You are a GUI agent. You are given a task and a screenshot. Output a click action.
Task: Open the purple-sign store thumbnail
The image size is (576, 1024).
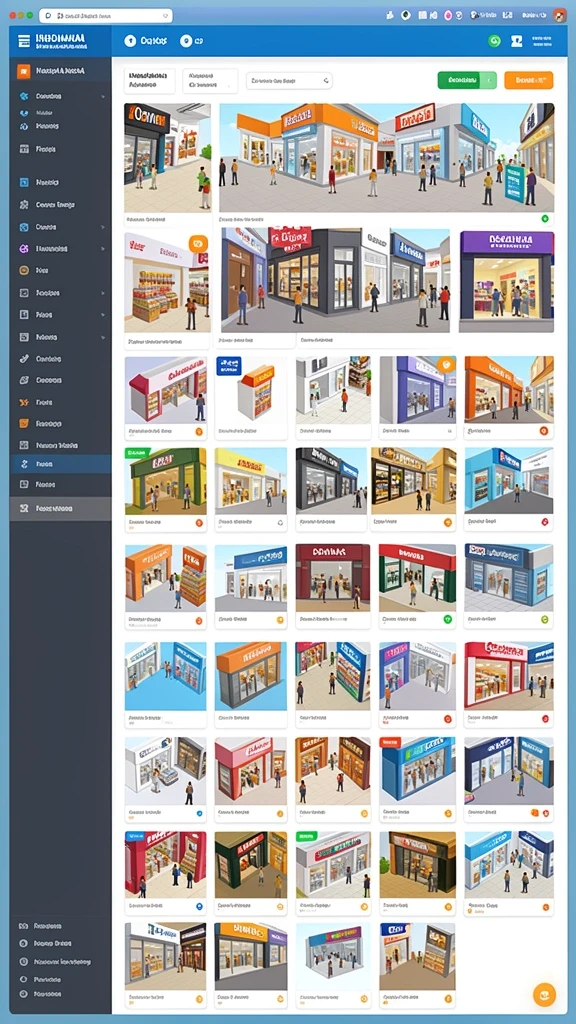point(507,281)
